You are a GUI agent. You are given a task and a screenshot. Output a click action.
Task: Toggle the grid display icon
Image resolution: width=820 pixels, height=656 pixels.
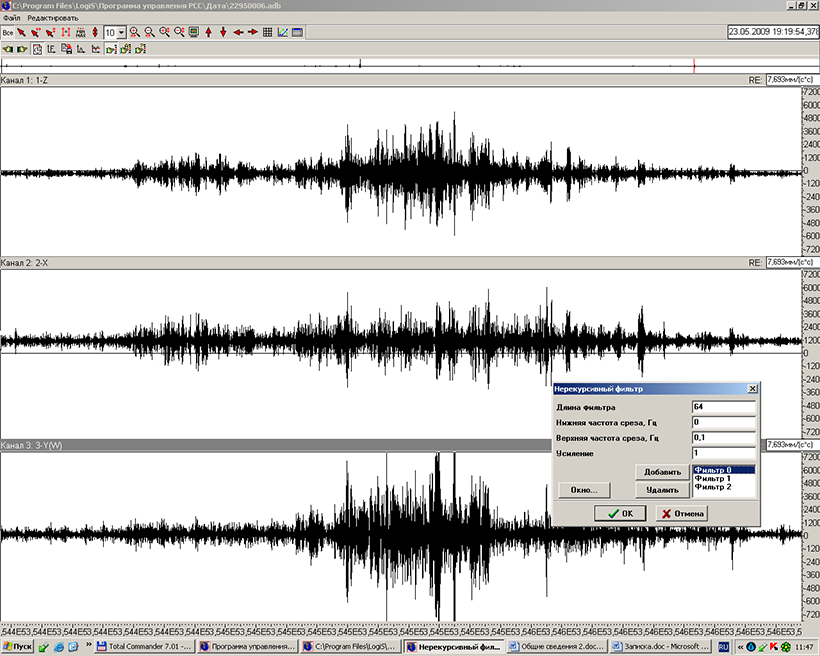coord(268,33)
